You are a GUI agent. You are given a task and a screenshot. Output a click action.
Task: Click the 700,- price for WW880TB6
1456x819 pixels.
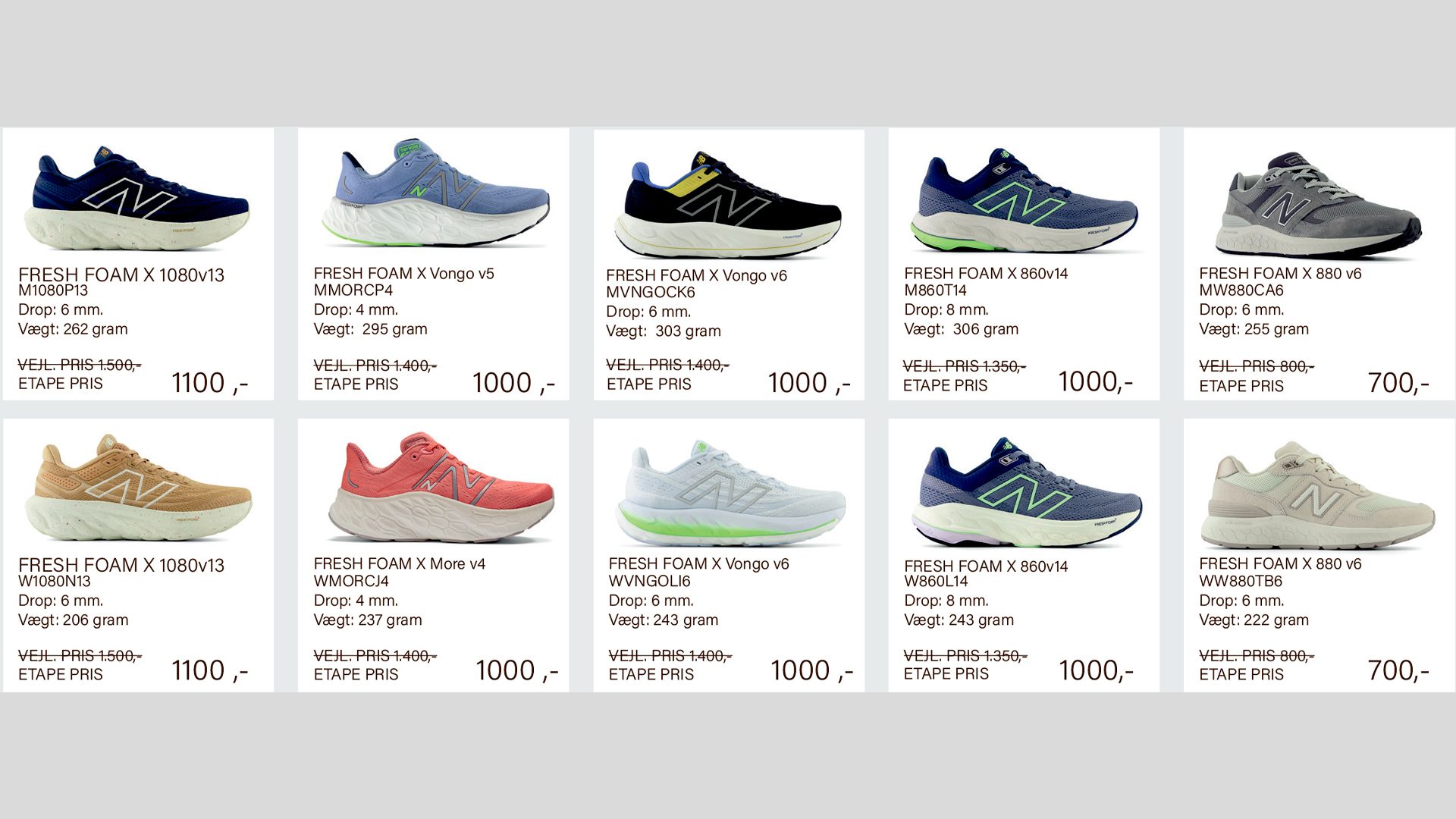pos(1398,670)
